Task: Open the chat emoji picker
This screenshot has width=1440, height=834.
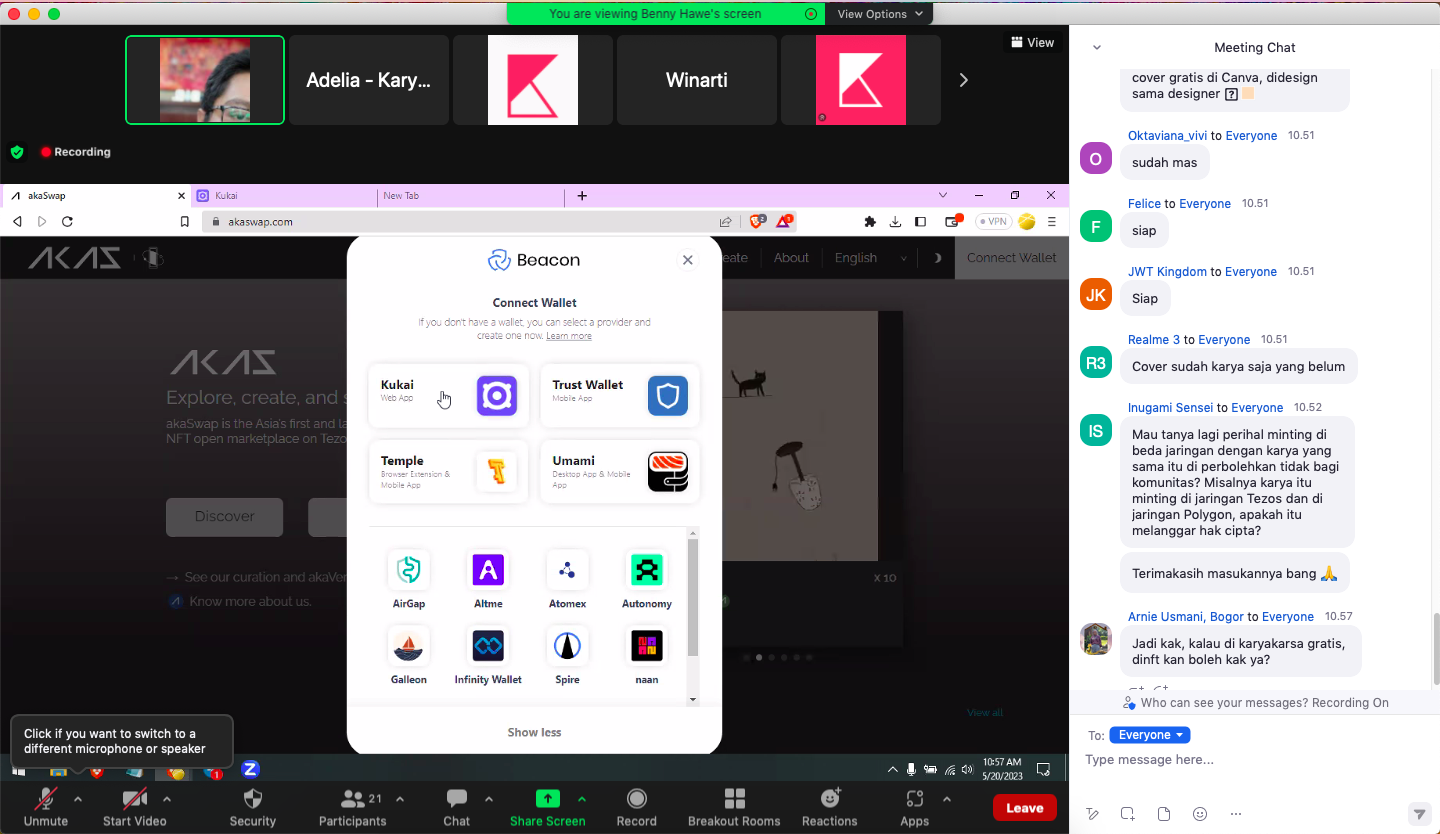Action: (x=1200, y=813)
